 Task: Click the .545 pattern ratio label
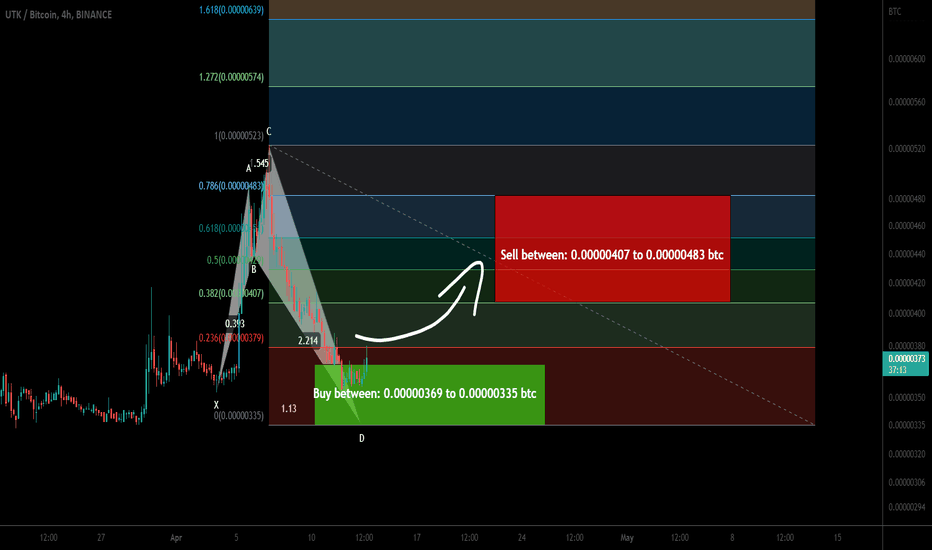pos(260,163)
